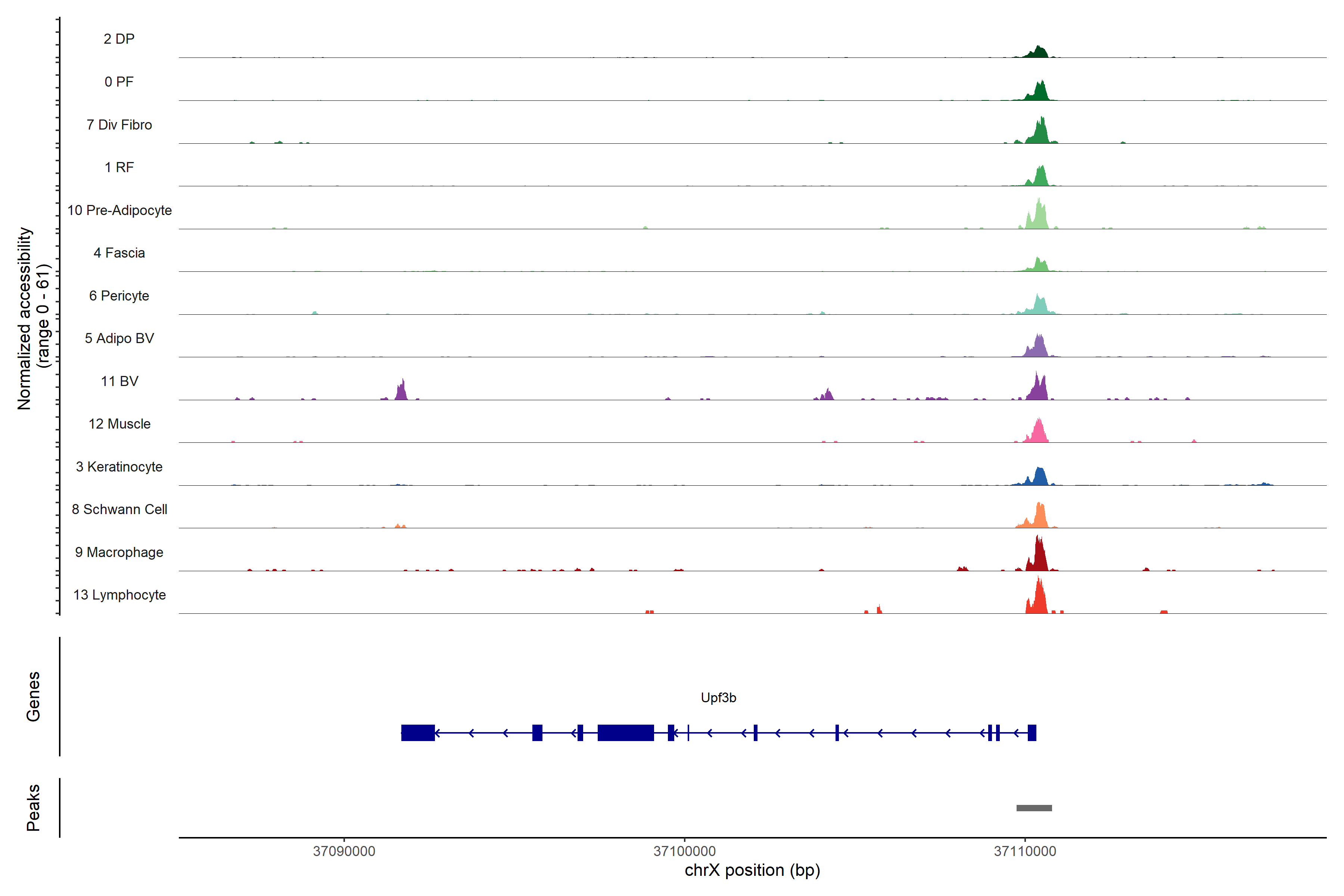Click the Upf3b gene name
1344x896 pixels.
(x=718, y=698)
